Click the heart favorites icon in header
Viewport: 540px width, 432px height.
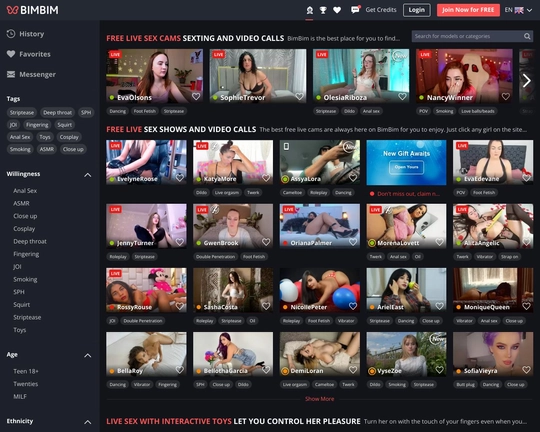click(x=337, y=10)
